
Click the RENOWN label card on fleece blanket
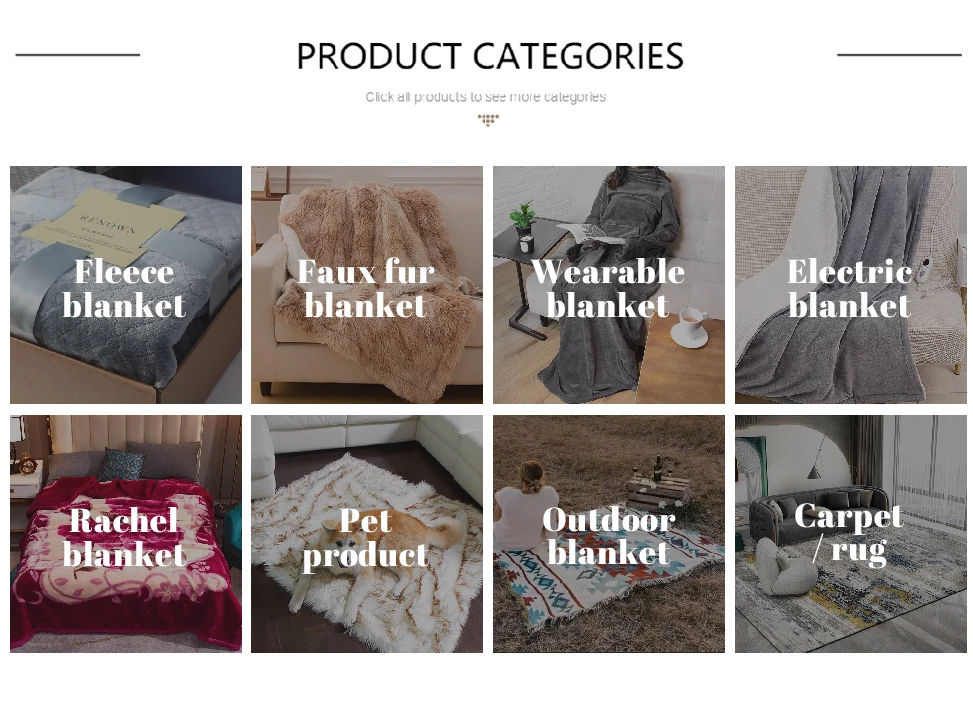click(x=104, y=227)
